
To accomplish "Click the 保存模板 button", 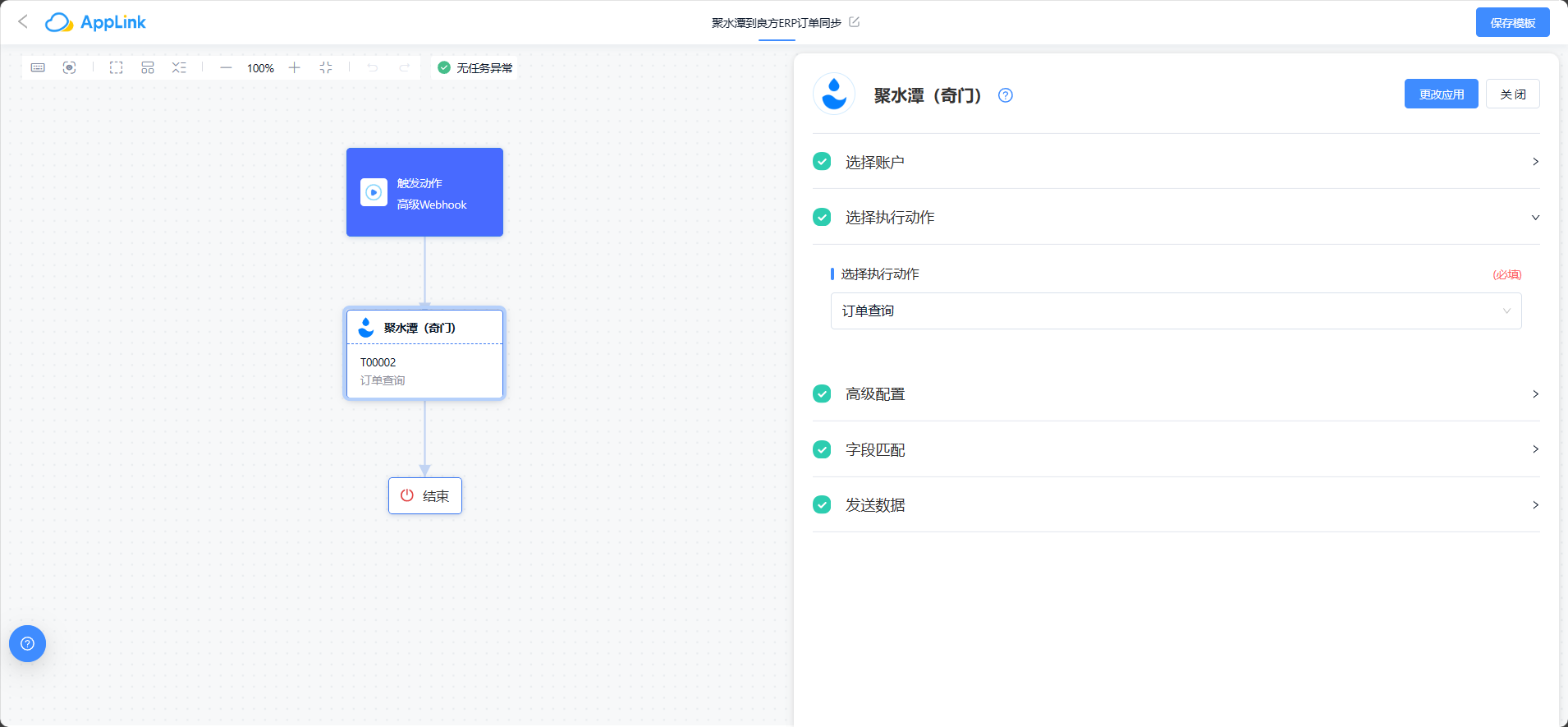I will (x=1513, y=22).
